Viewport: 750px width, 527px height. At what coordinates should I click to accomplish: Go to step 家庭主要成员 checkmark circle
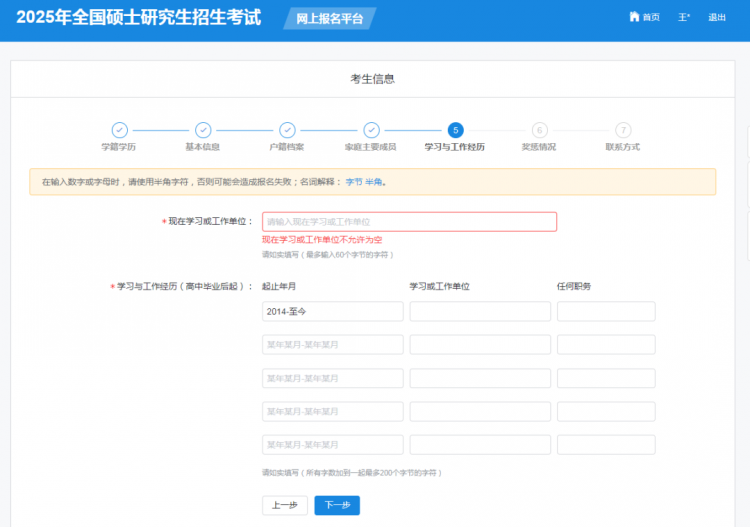(x=372, y=130)
